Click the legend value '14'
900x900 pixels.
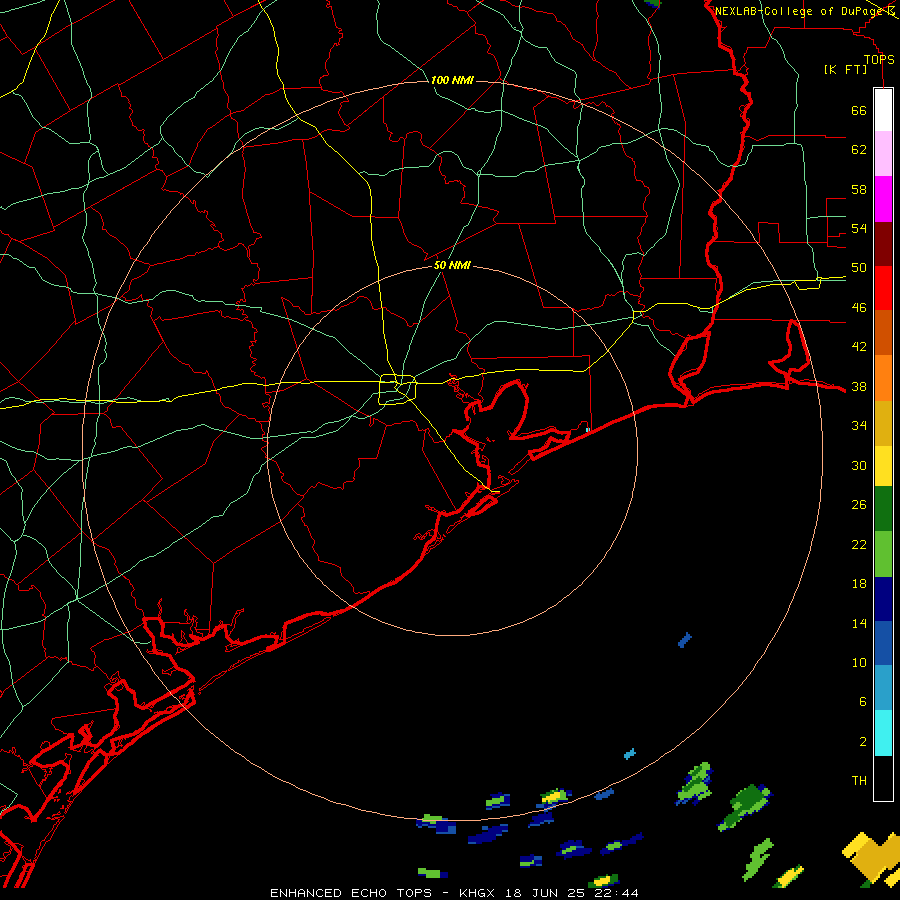pos(859,623)
